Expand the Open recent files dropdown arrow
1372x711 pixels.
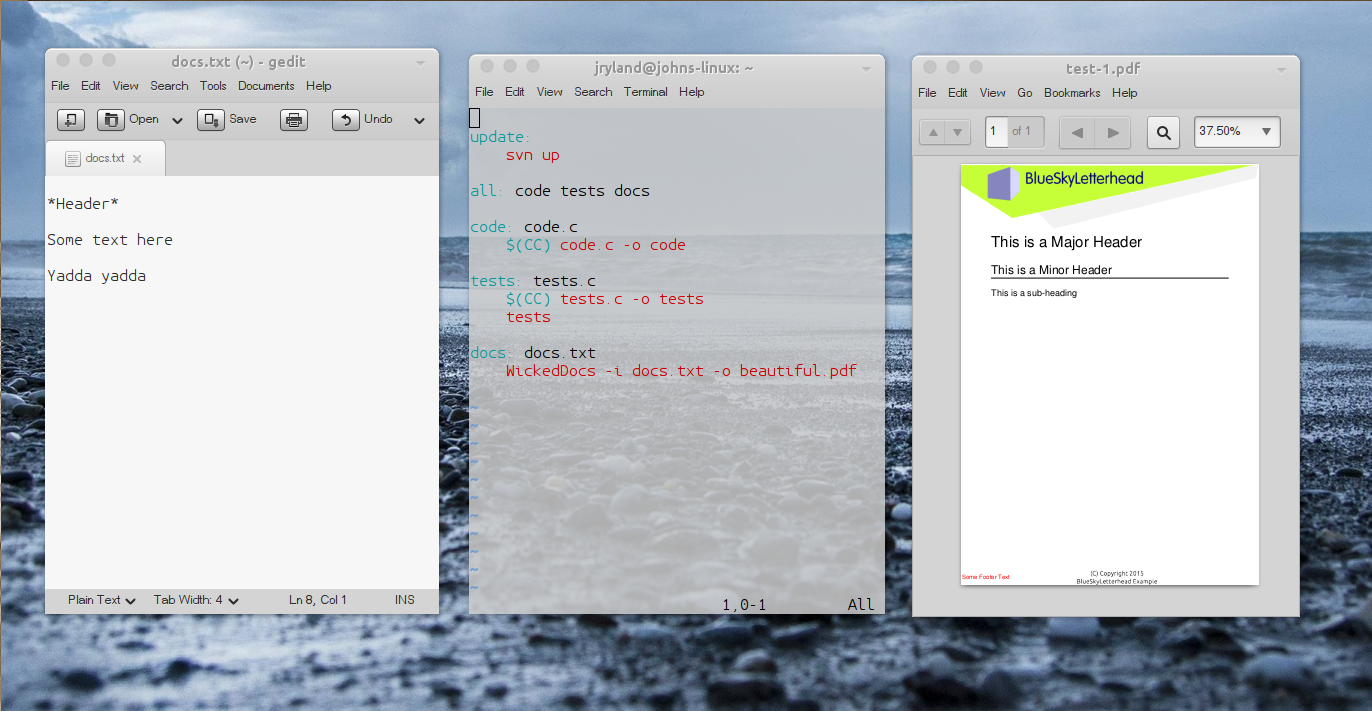click(177, 121)
